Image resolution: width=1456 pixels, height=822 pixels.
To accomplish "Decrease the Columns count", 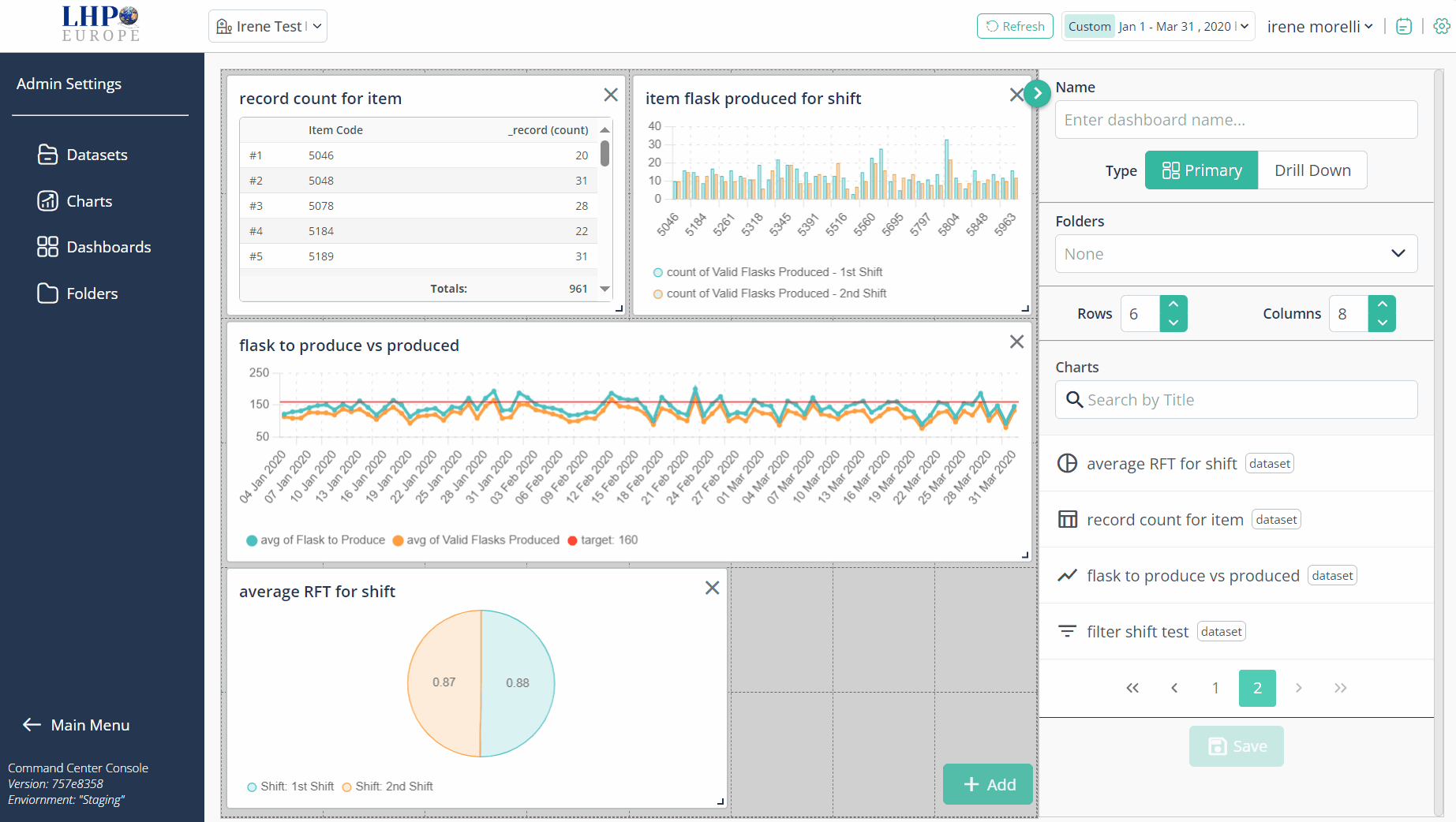I will 1382,323.
